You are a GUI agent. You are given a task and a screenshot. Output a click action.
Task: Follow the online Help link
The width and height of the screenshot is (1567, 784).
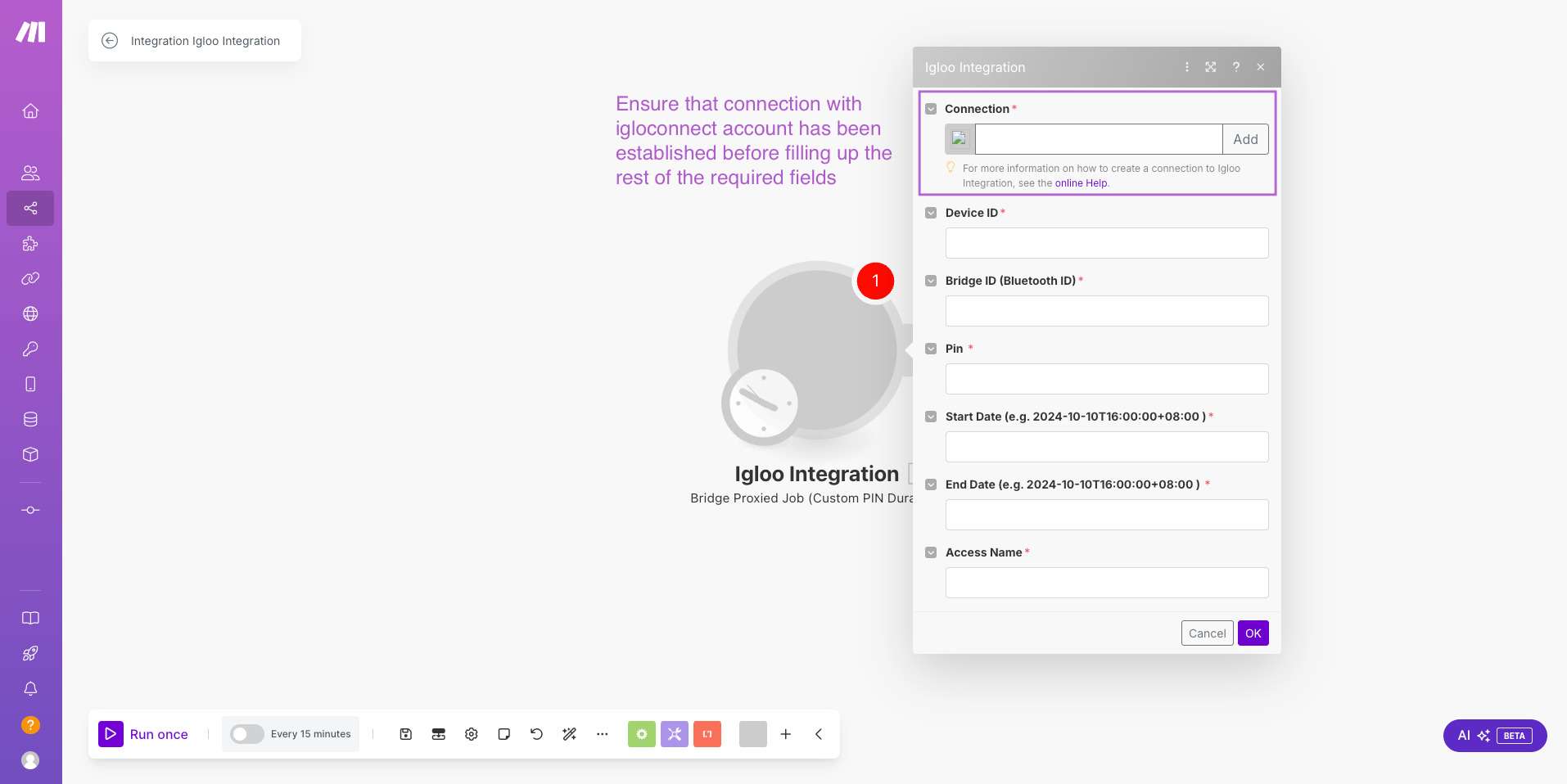[x=1081, y=183]
